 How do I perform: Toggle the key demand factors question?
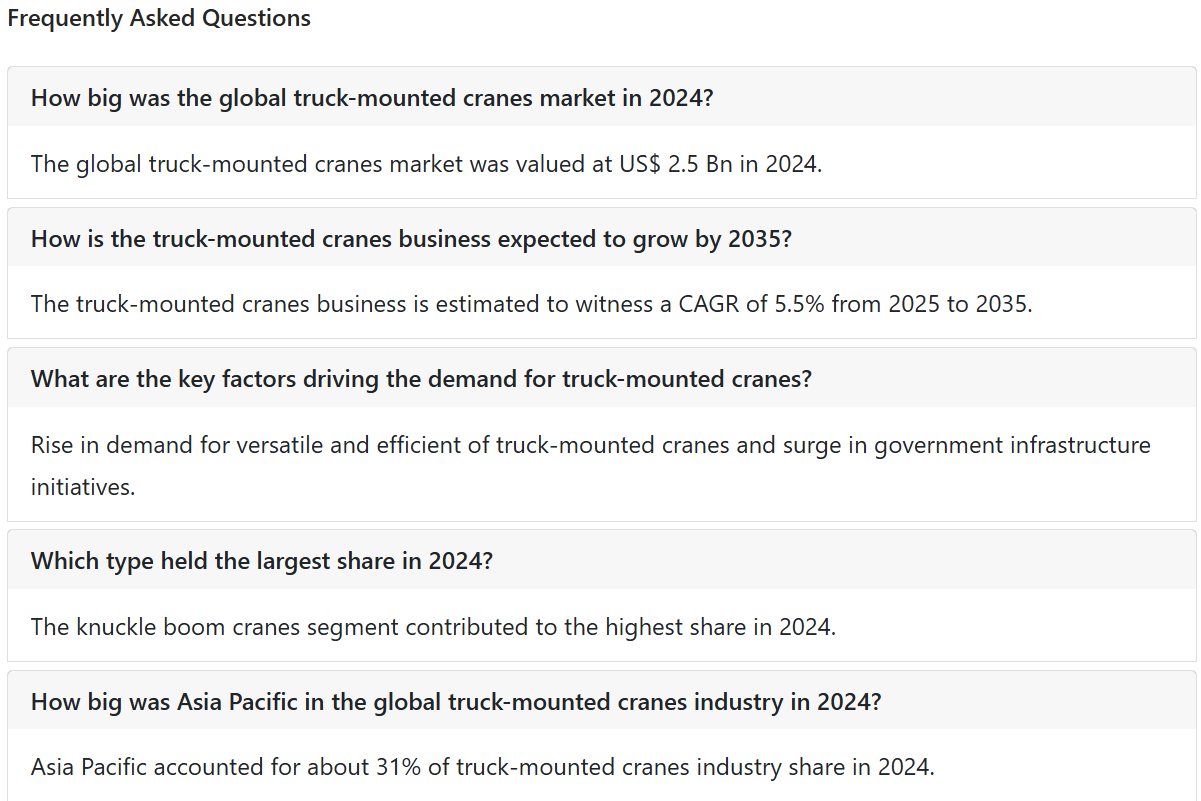tap(601, 379)
